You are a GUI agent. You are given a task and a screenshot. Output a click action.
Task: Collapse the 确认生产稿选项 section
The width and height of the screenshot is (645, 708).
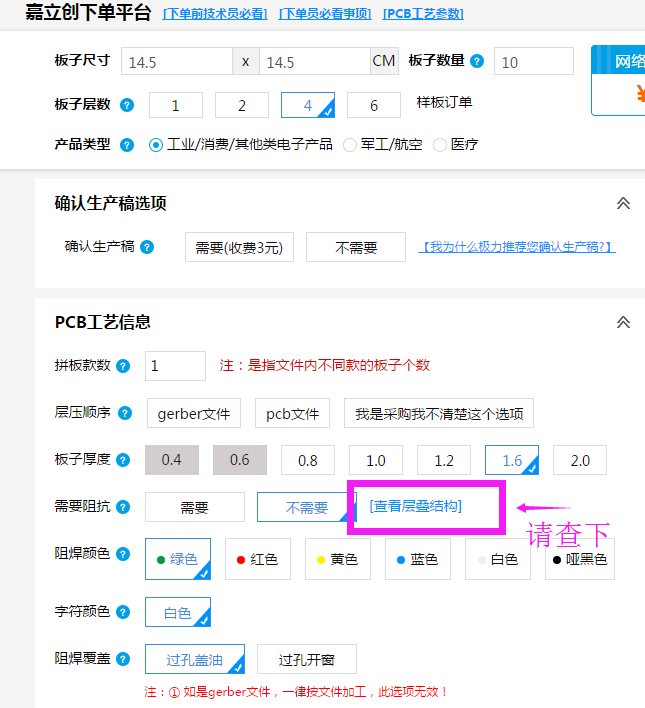623,203
